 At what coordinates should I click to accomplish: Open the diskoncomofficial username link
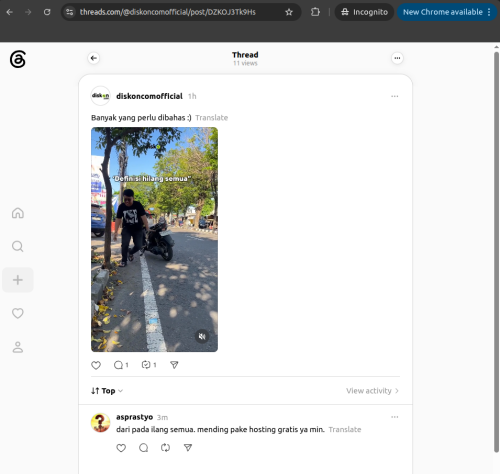click(x=149, y=96)
